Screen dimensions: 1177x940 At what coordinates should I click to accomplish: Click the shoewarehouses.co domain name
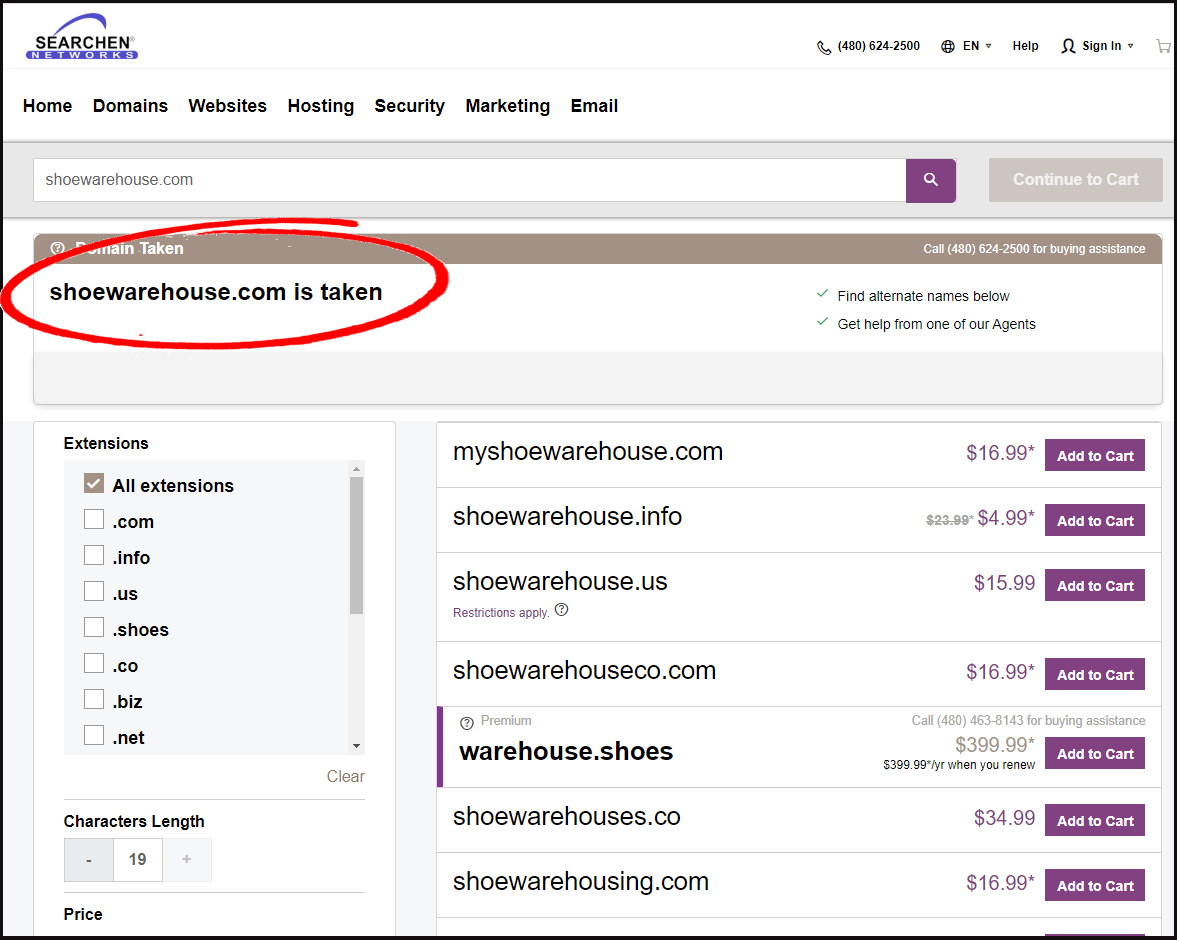pyautogui.click(x=567, y=817)
